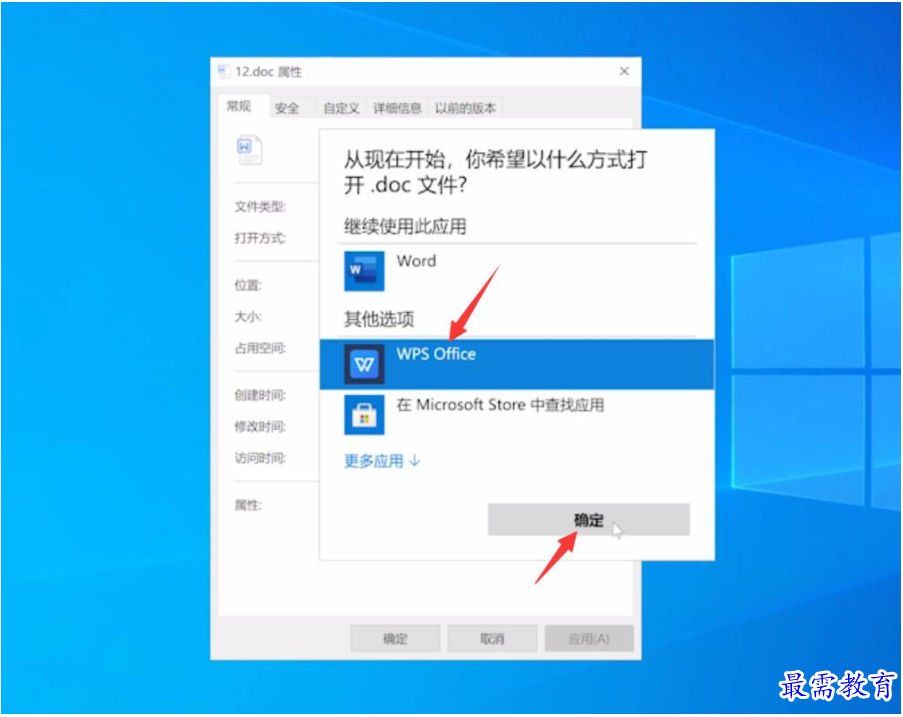Image resolution: width=903 pixels, height=717 pixels.
Task: Click the 创建时间 label
Action: pyautogui.click(x=260, y=395)
